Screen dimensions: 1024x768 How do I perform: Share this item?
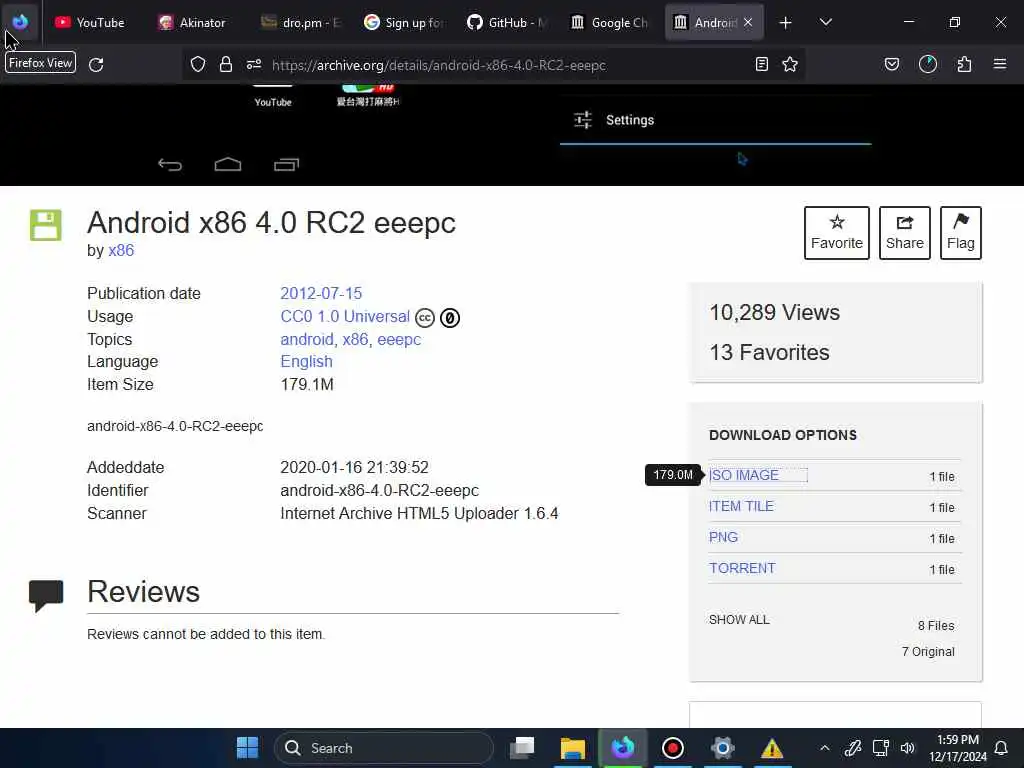pos(904,233)
